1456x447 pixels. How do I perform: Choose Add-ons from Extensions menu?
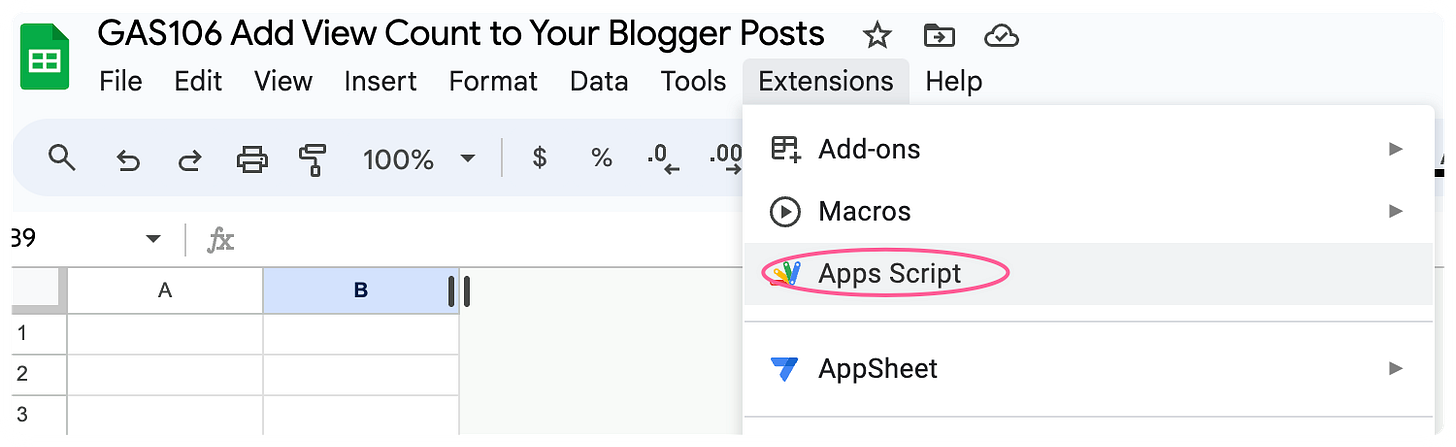[1087, 149]
